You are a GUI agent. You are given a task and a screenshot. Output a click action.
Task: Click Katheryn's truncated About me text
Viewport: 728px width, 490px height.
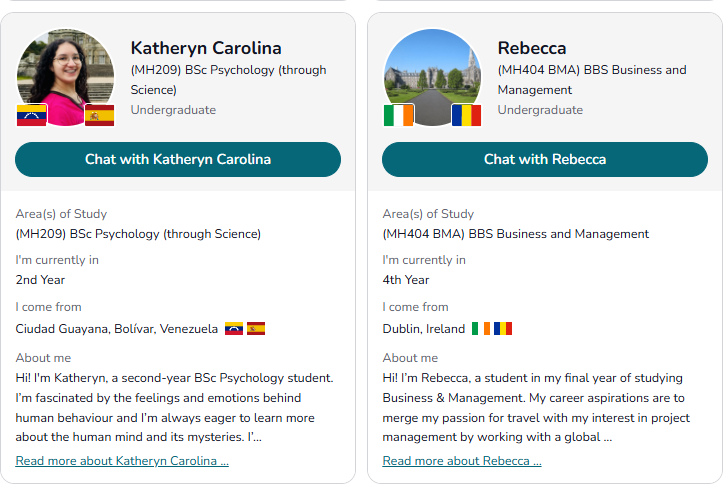click(x=175, y=407)
